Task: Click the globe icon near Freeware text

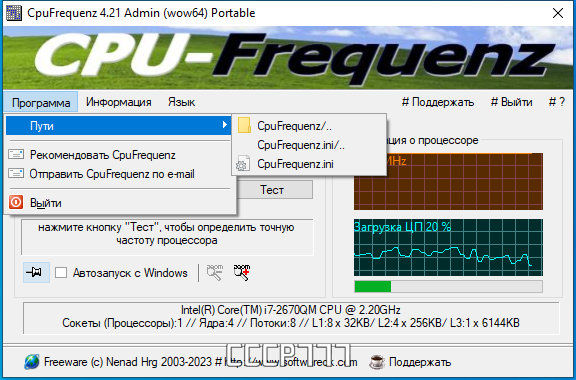Action: (x=32, y=362)
